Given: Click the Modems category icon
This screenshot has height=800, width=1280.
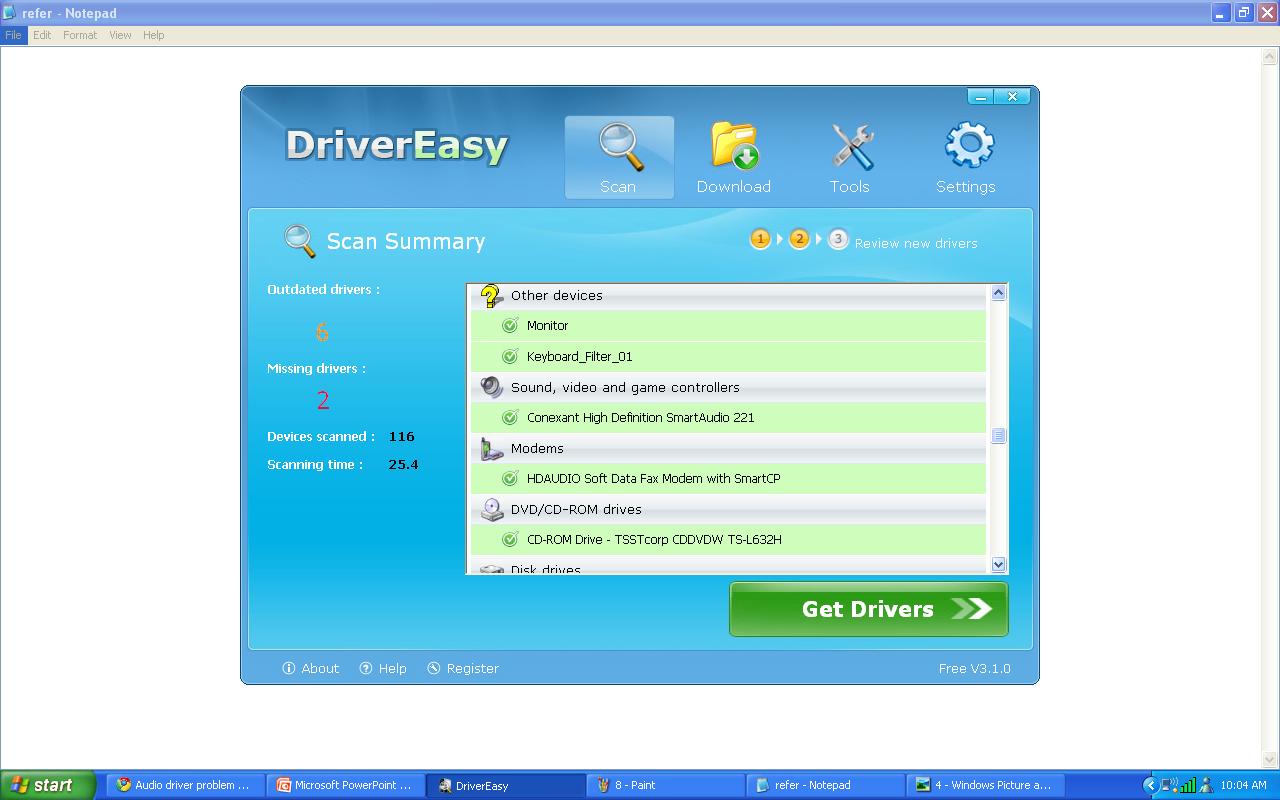Looking at the screenshot, I should tap(491, 448).
